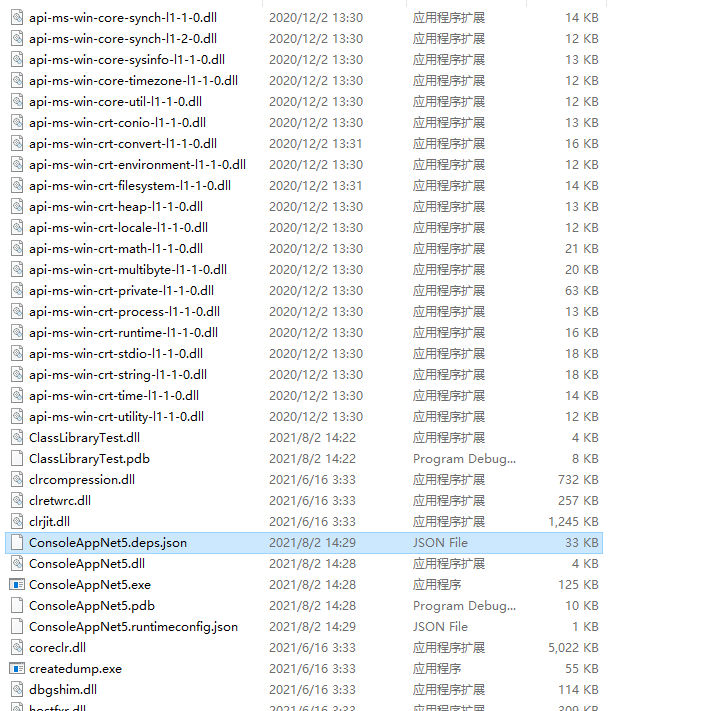720x711 pixels.
Task: Click the dbgshim.dll file icon
Action: point(17,689)
